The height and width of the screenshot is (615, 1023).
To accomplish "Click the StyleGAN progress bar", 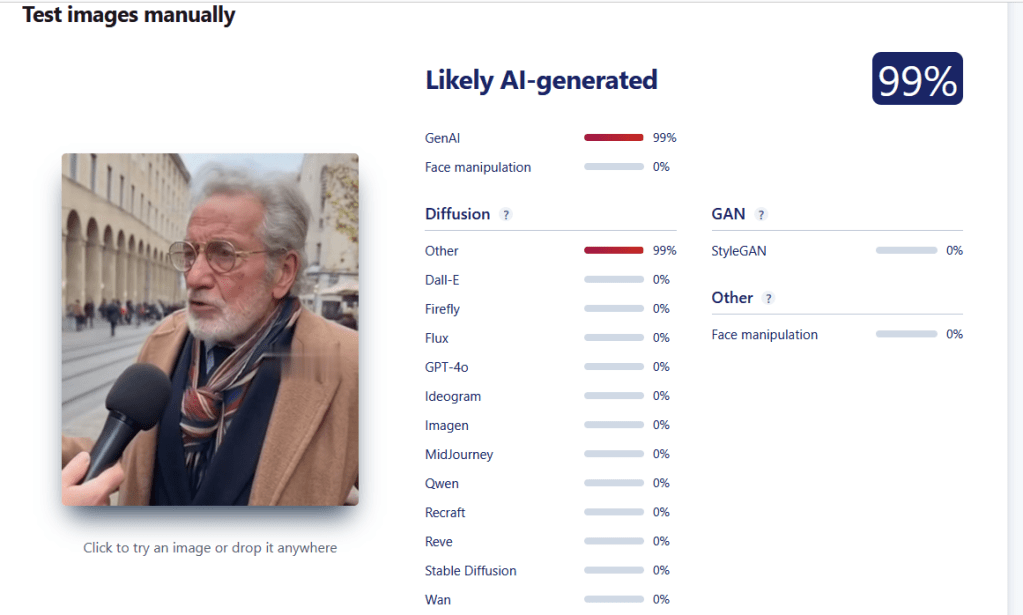I will (x=907, y=250).
